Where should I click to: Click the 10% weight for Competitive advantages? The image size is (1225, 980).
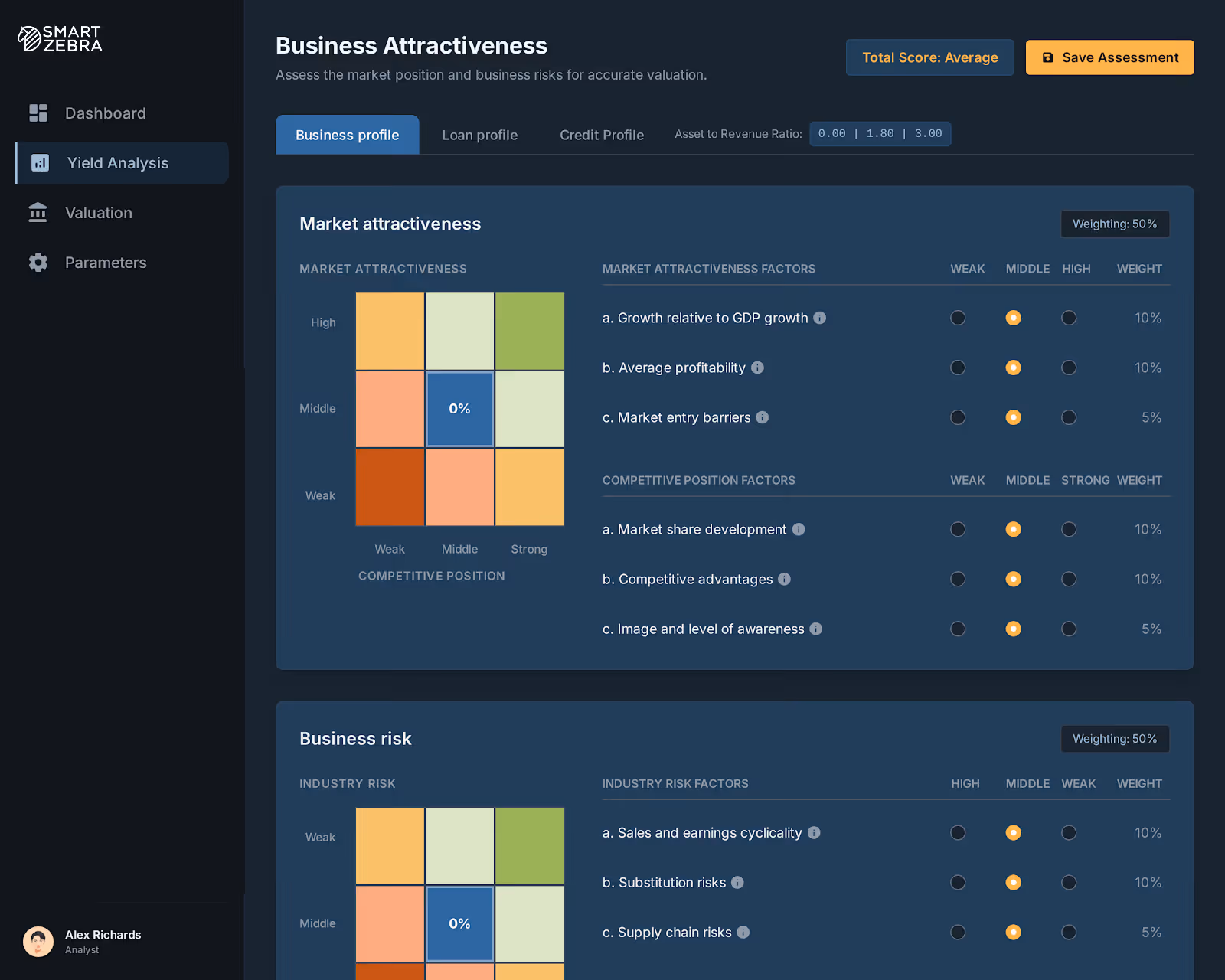[1148, 579]
